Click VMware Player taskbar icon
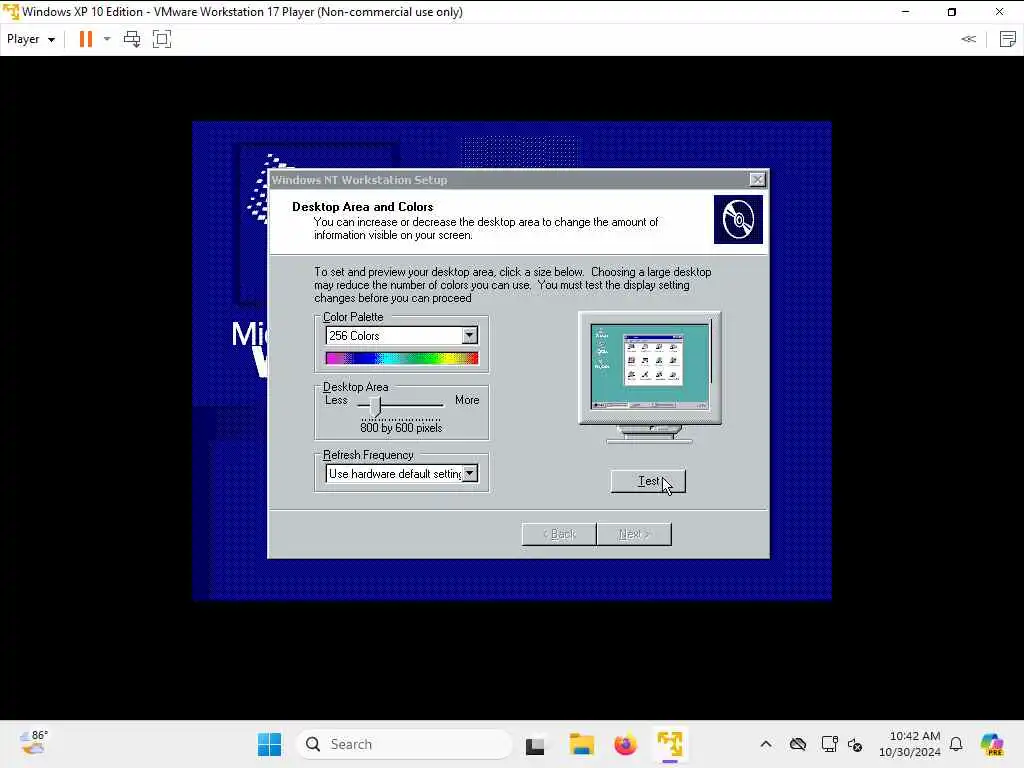This screenshot has width=1024, height=768. tap(670, 744)
